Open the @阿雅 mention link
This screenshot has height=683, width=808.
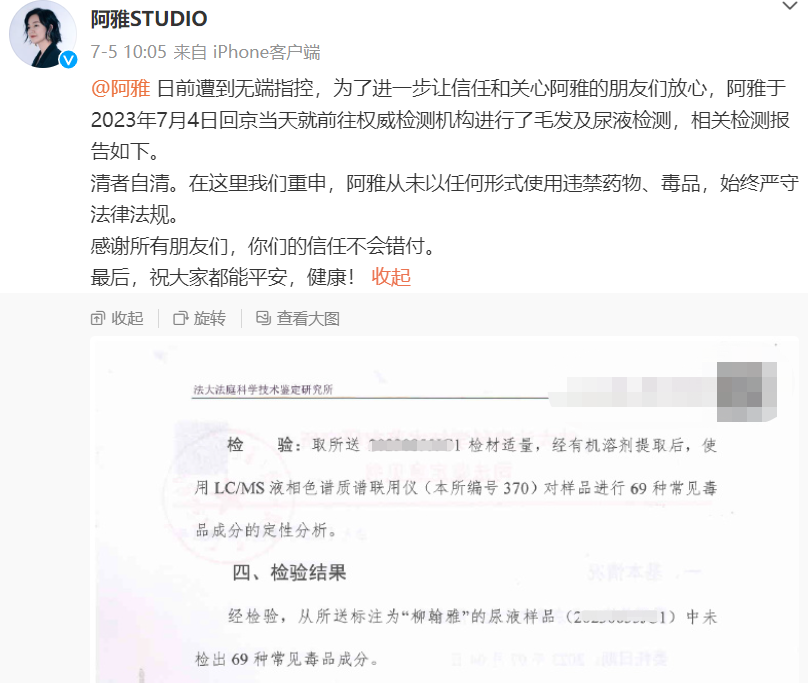point(121,89)
